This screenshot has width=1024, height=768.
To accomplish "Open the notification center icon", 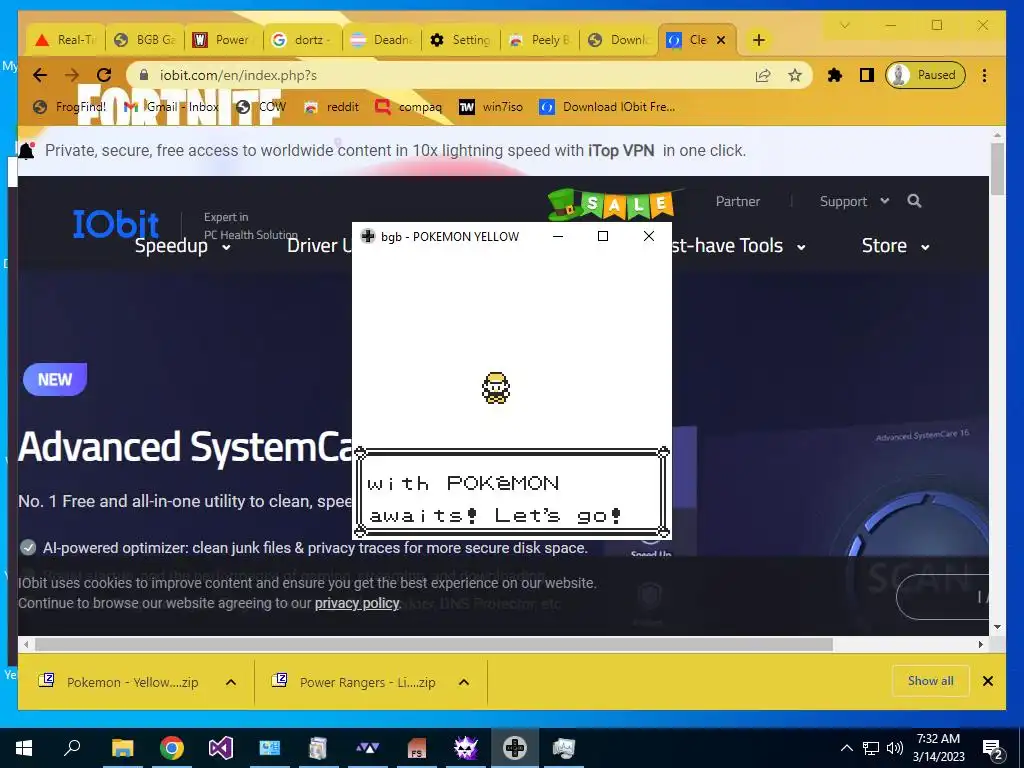I will pos(993,749).
